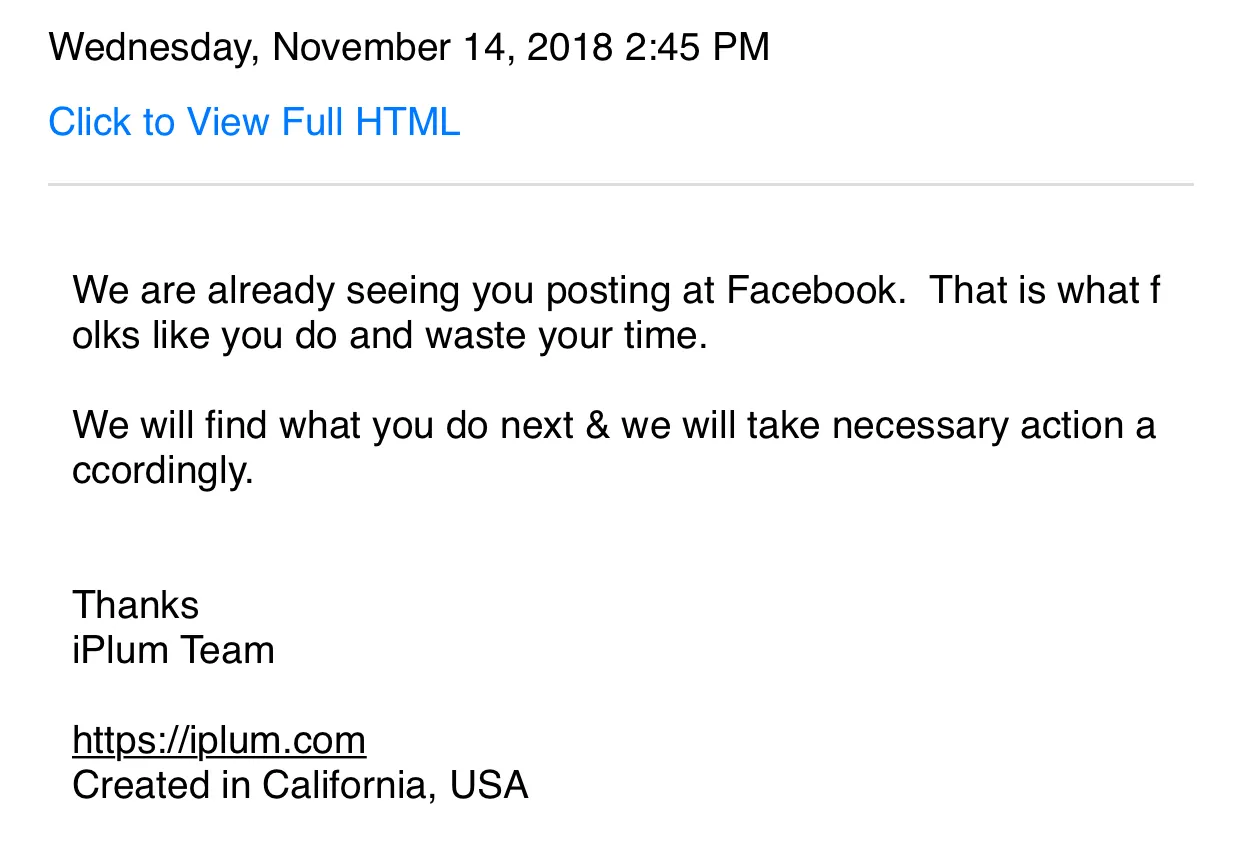Click the sentence starting We will find
1242x856 pixels.
click(x=614, y=448)
